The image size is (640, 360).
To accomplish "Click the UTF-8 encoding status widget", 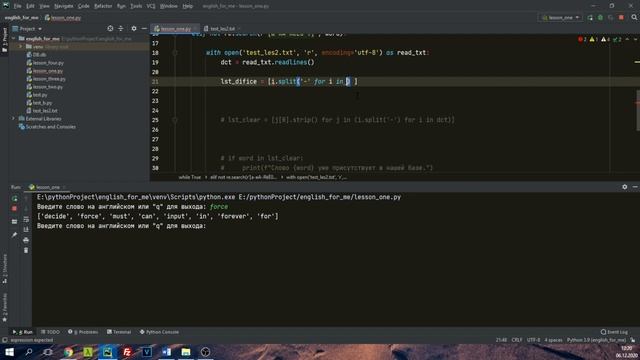I will [533, 340].
